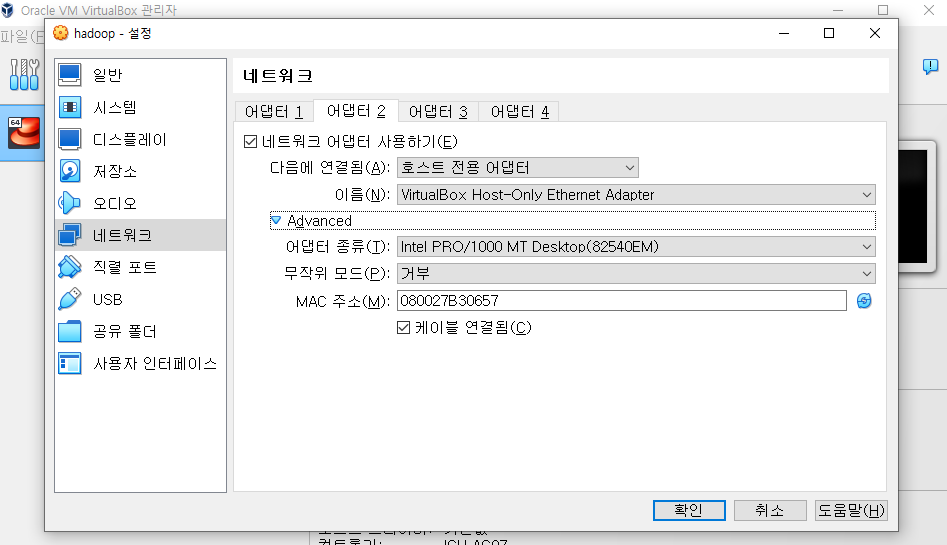Click the 취소 button
947x545 pixels.
(770, 510)
